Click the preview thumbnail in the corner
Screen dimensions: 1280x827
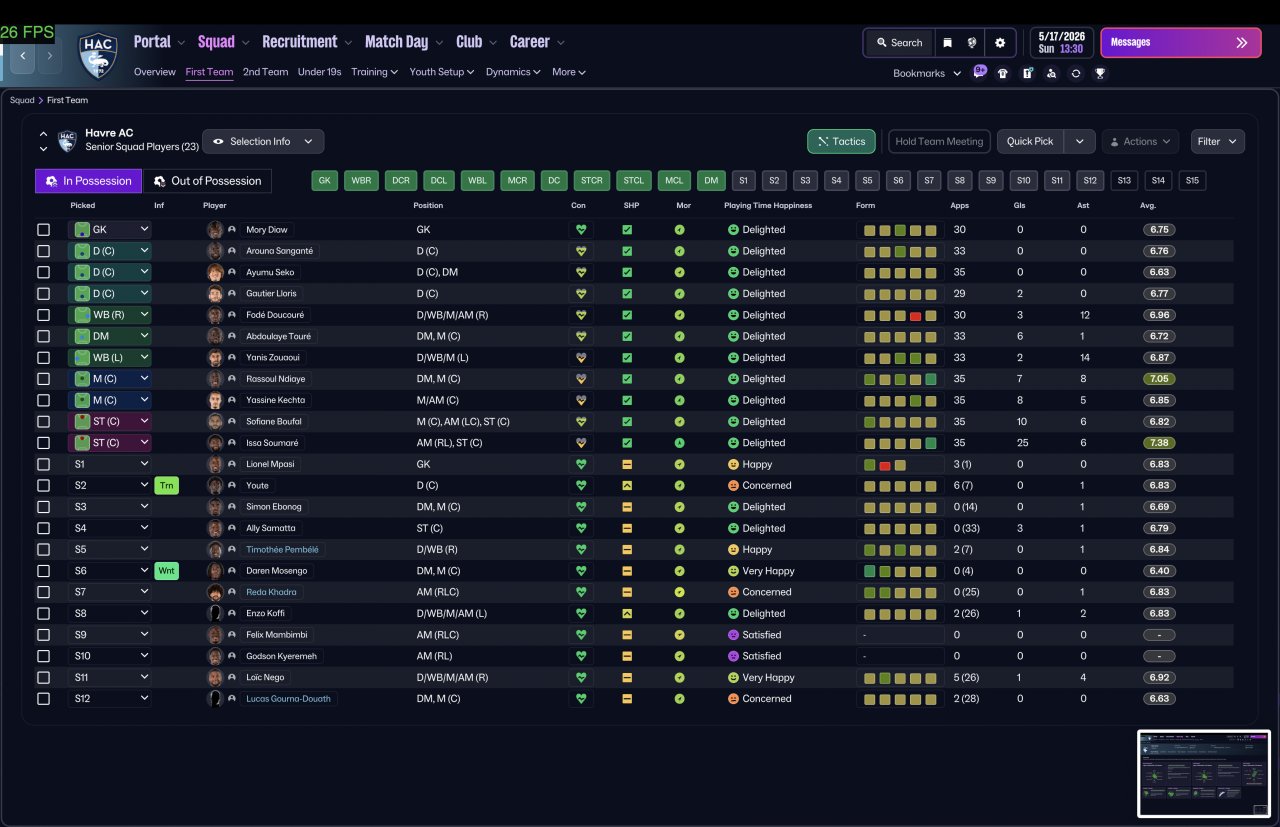coord(1204,774)
